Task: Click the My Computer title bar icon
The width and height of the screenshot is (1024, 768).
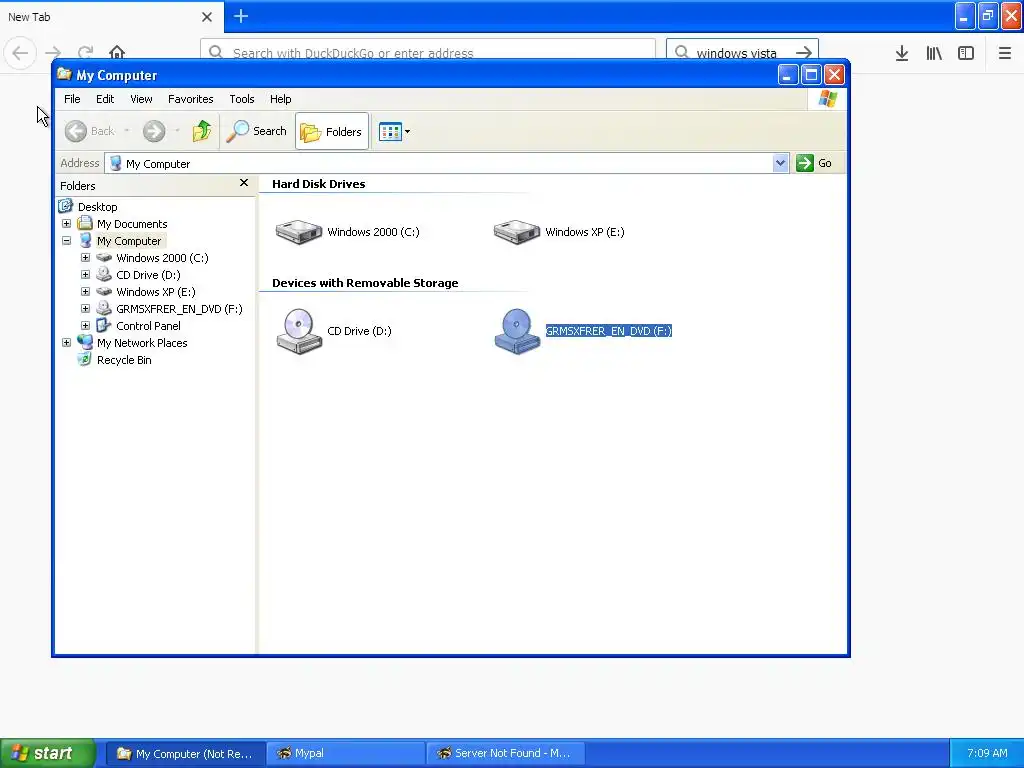Action: (64, 74)
